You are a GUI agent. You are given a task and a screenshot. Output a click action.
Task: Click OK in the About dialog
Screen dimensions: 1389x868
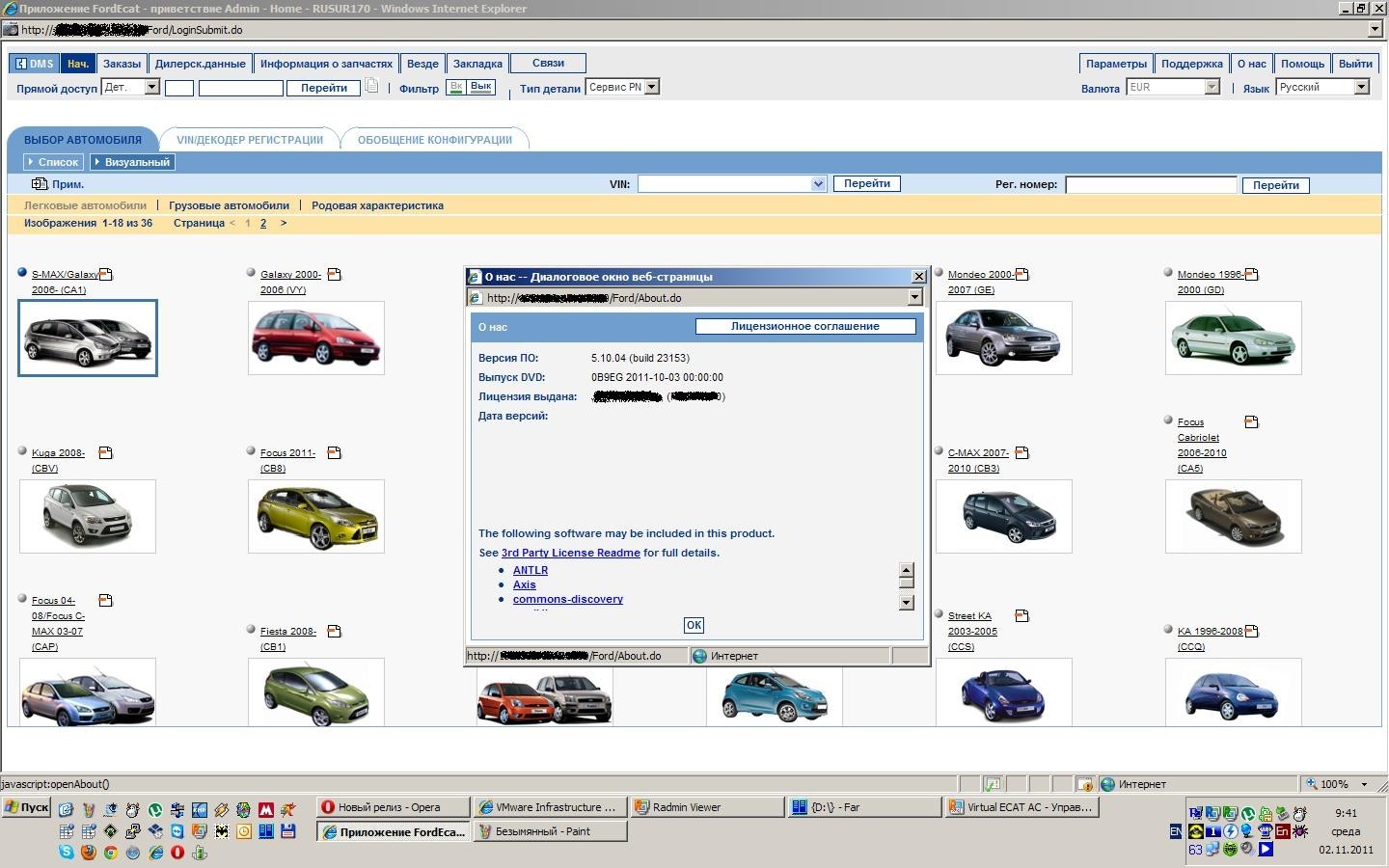tap(694, 625)
